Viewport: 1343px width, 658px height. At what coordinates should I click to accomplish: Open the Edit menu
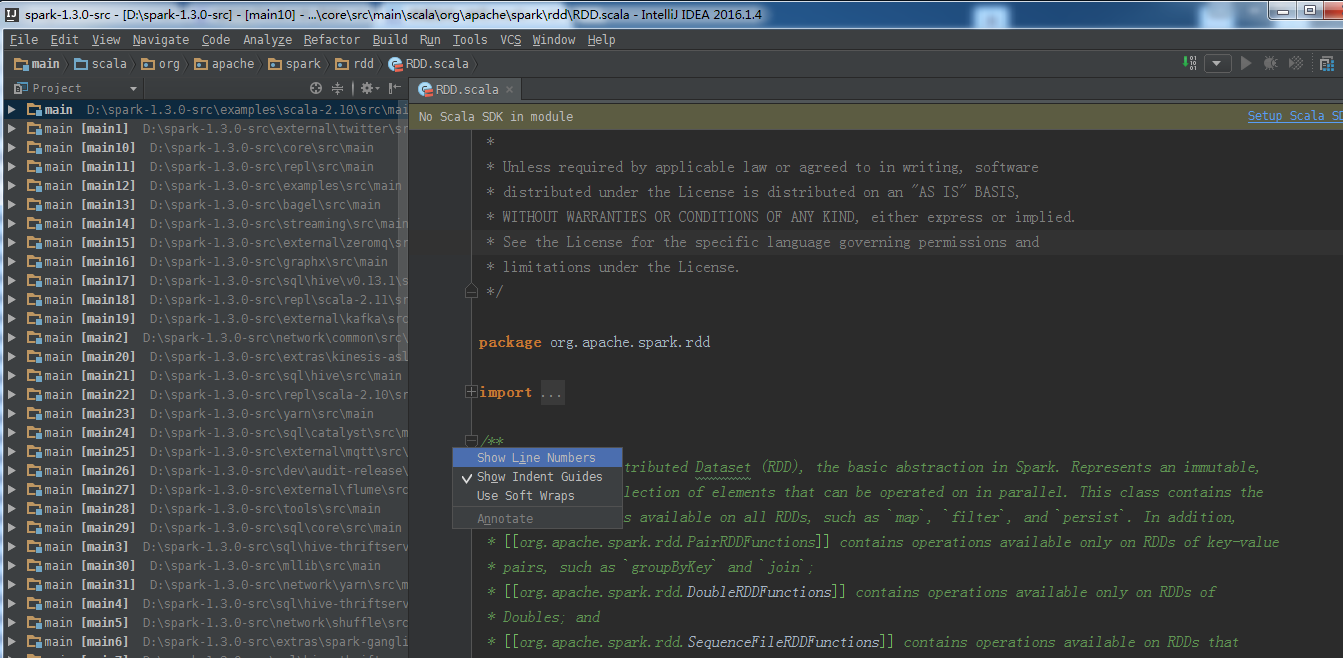pyautogui.click(x=65, y=40)
